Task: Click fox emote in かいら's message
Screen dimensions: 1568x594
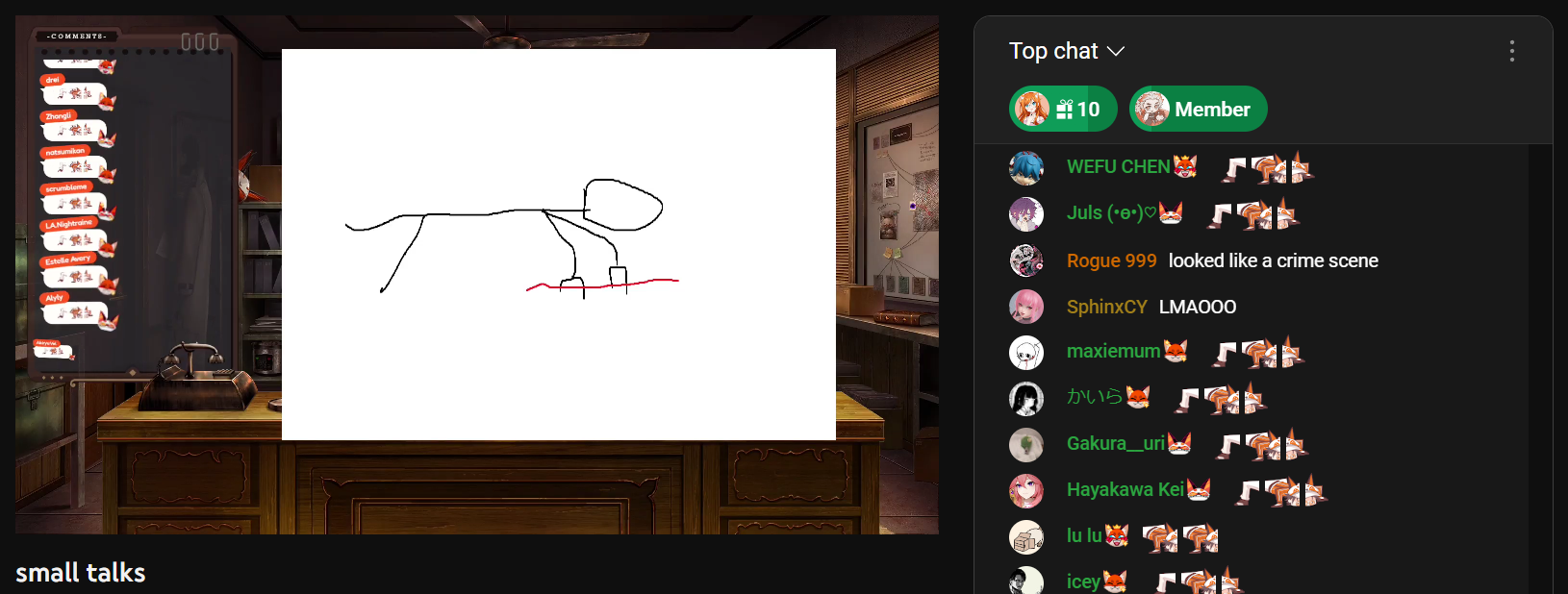Action: pyautogui.click(x=1222, y=399)
